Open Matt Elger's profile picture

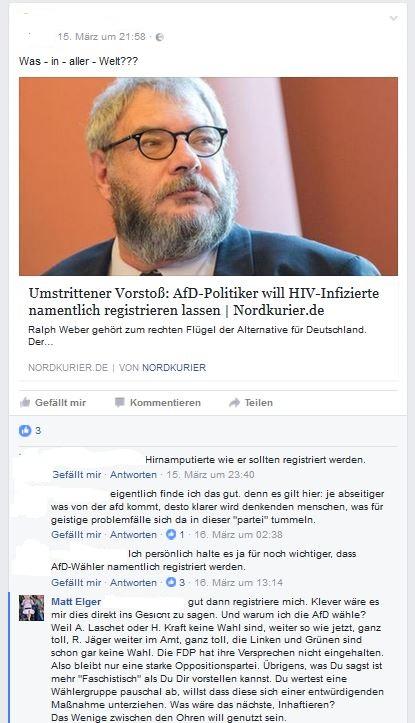tap(31, 608)
